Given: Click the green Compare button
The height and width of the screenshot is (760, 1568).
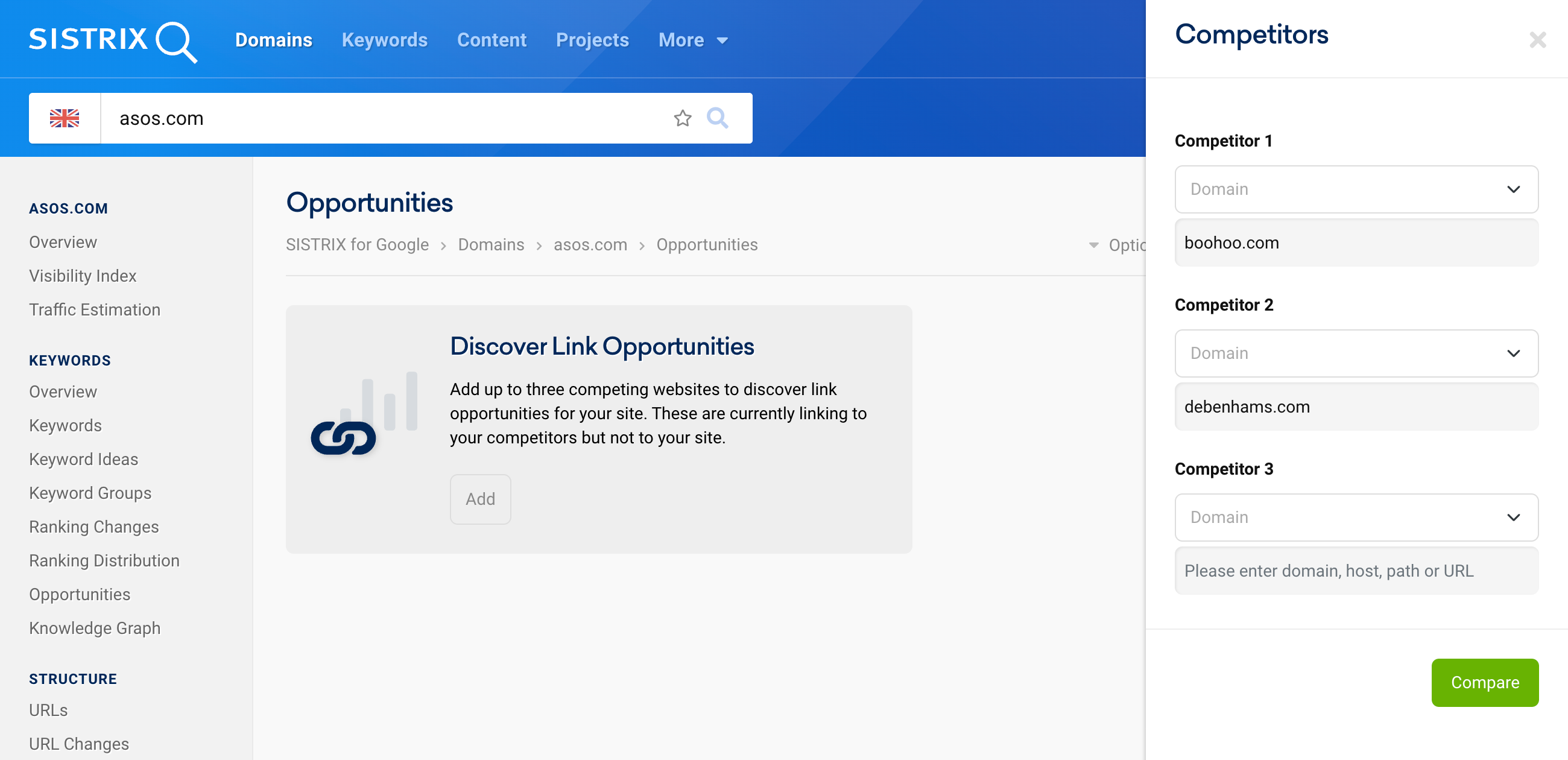Looking at the screenshot, I should pyautogui.click(x=1485, y=682).
